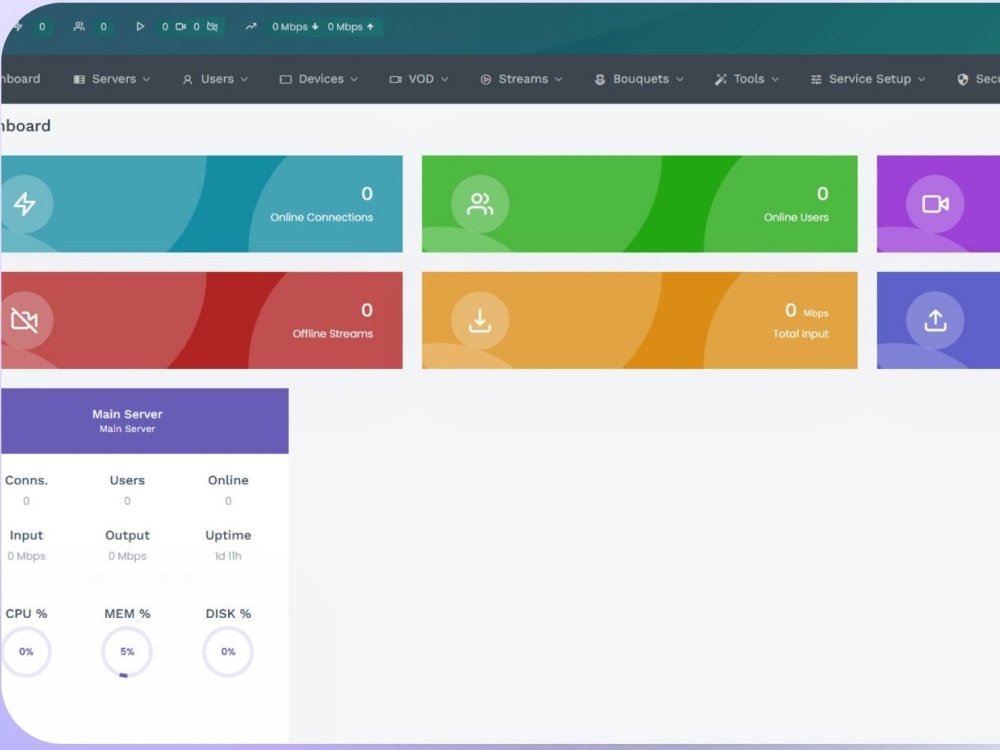The width and height of the screenshot is (1000, 750).
Task: Click the users icon on the Online Users card
Action: pos(480,203)
